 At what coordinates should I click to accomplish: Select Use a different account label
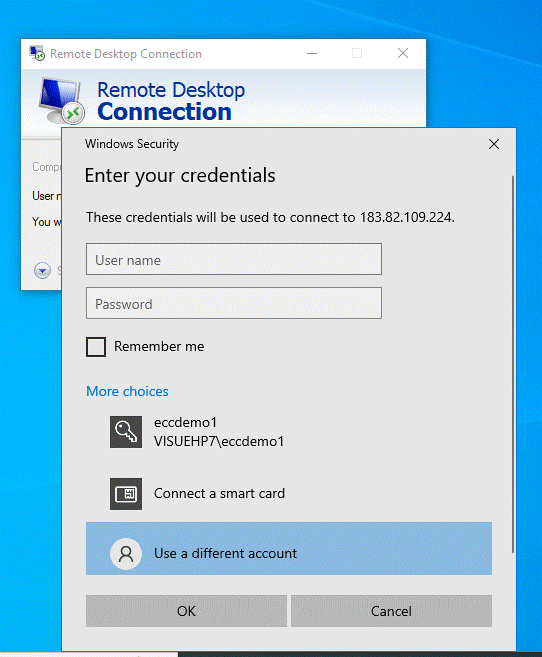[x=225, y=554]
